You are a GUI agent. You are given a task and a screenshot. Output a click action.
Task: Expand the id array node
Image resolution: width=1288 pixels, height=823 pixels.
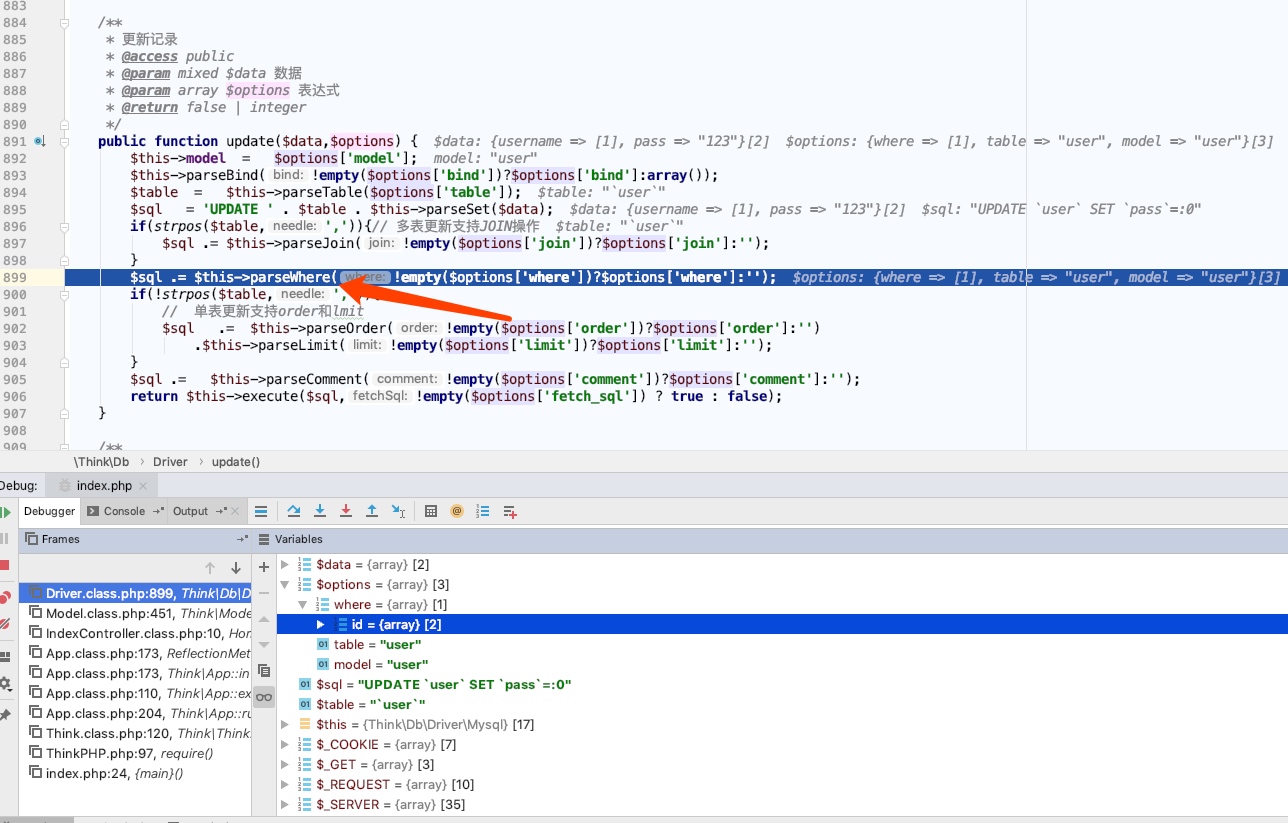pyautogui.click(x=321, y=625)
